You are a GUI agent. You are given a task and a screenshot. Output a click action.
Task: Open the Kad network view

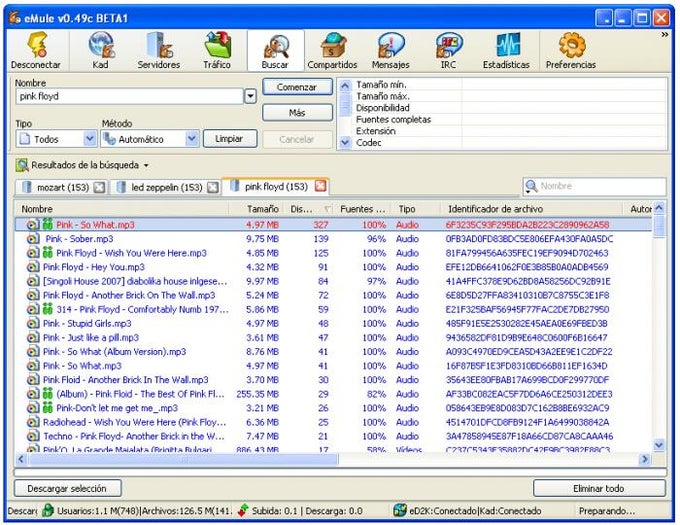pos(100,50)
